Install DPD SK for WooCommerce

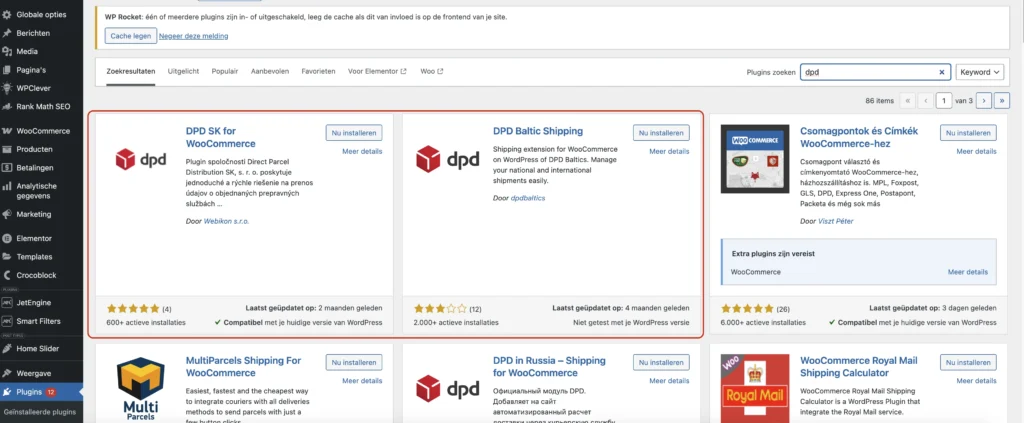click(x=354, y=133)
